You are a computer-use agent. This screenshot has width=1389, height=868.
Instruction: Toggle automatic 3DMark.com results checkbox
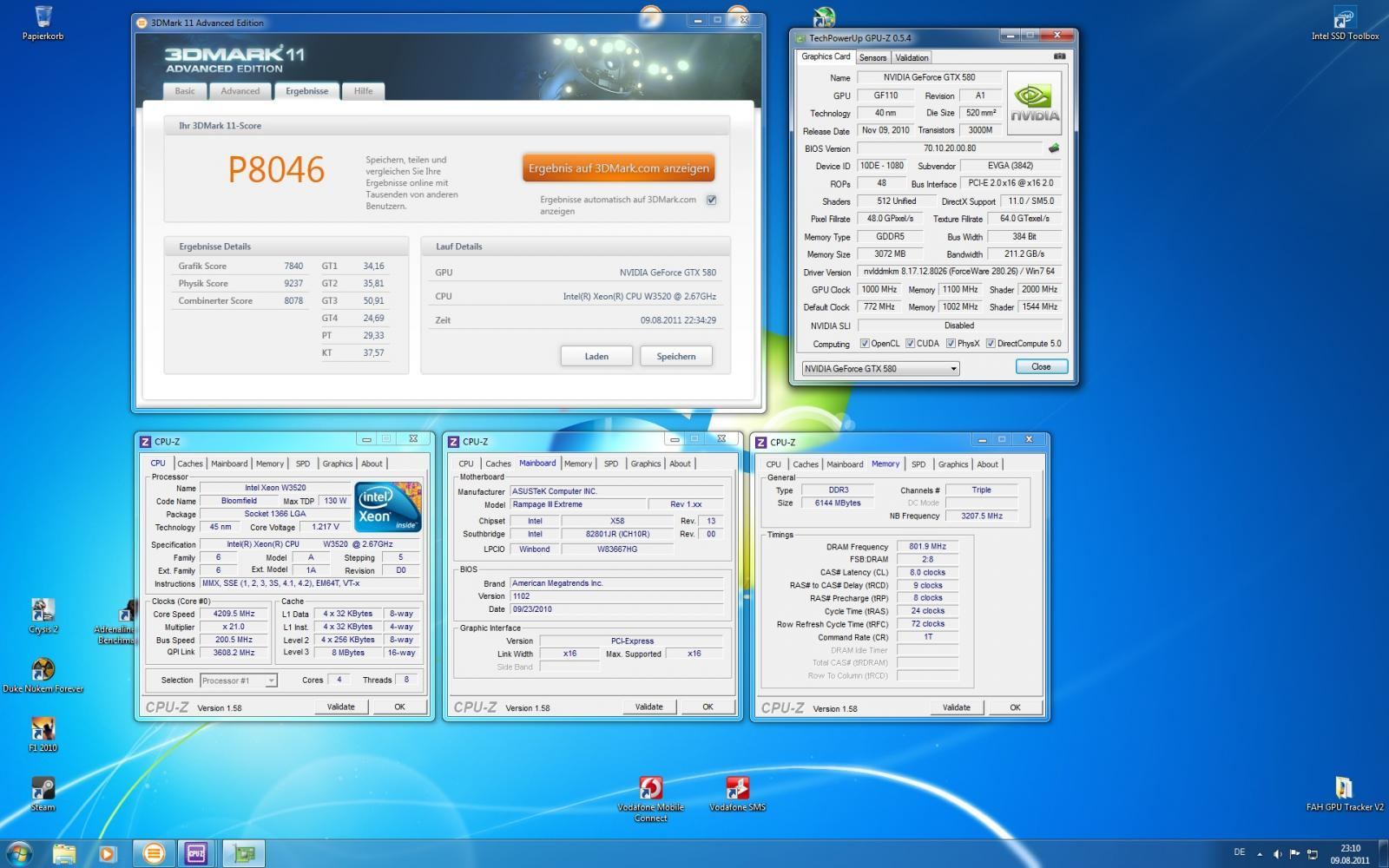pyautogui.click(x=711, y=200)
